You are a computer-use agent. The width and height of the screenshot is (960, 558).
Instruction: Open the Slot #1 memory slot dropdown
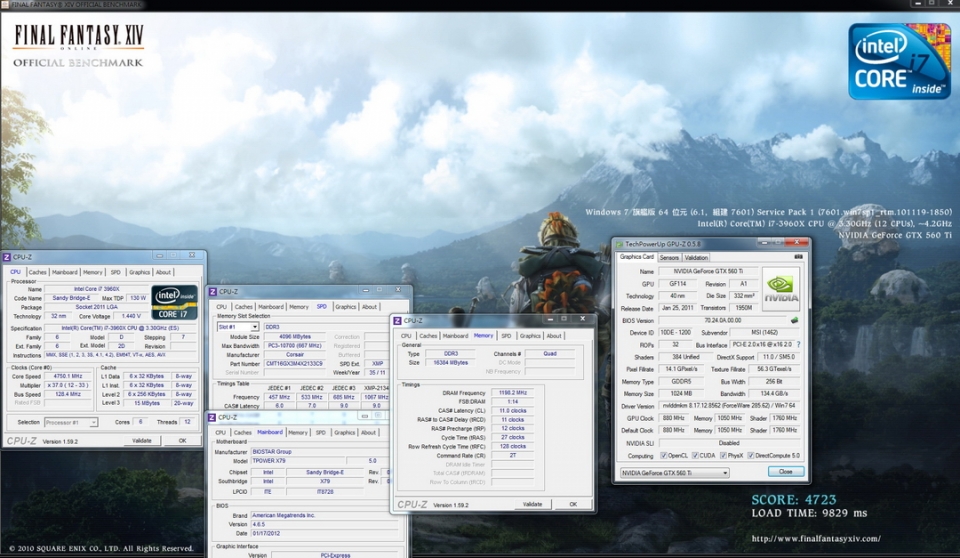click(x=239, y=327)
